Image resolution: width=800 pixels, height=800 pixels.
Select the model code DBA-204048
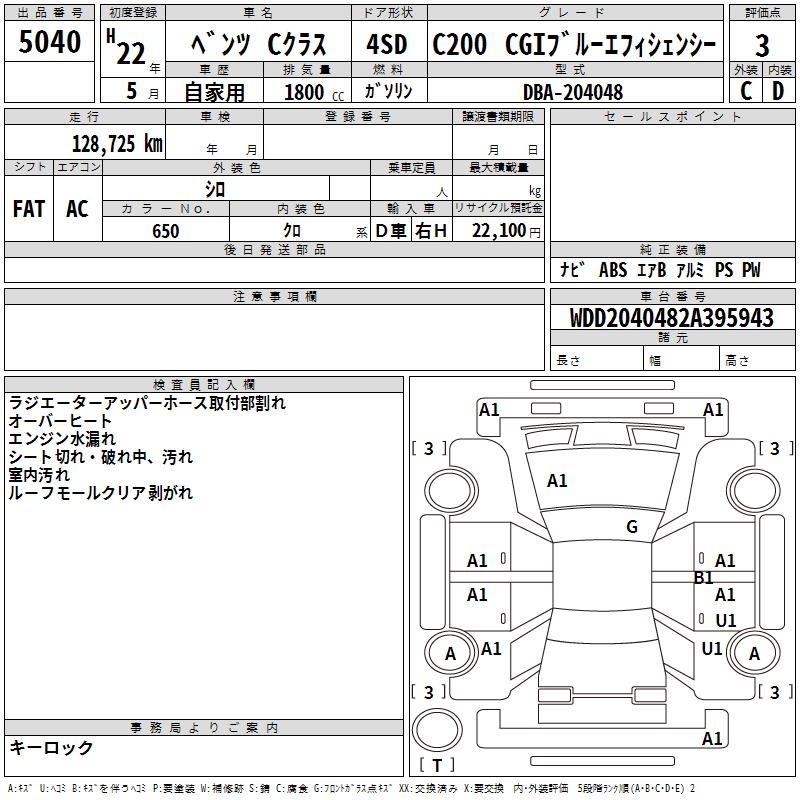(x=573, y=92)
